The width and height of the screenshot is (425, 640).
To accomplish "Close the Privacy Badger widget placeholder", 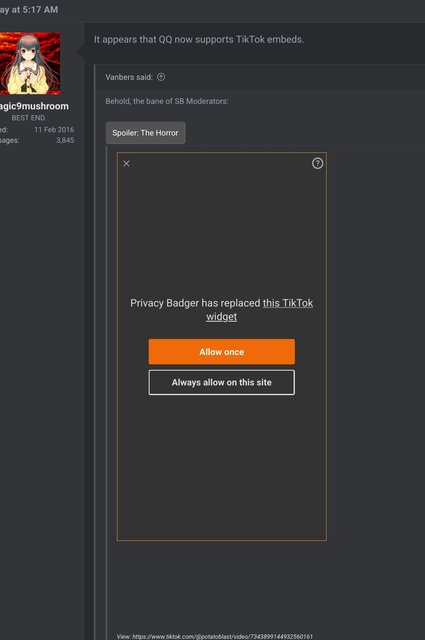I will point(127,163).
